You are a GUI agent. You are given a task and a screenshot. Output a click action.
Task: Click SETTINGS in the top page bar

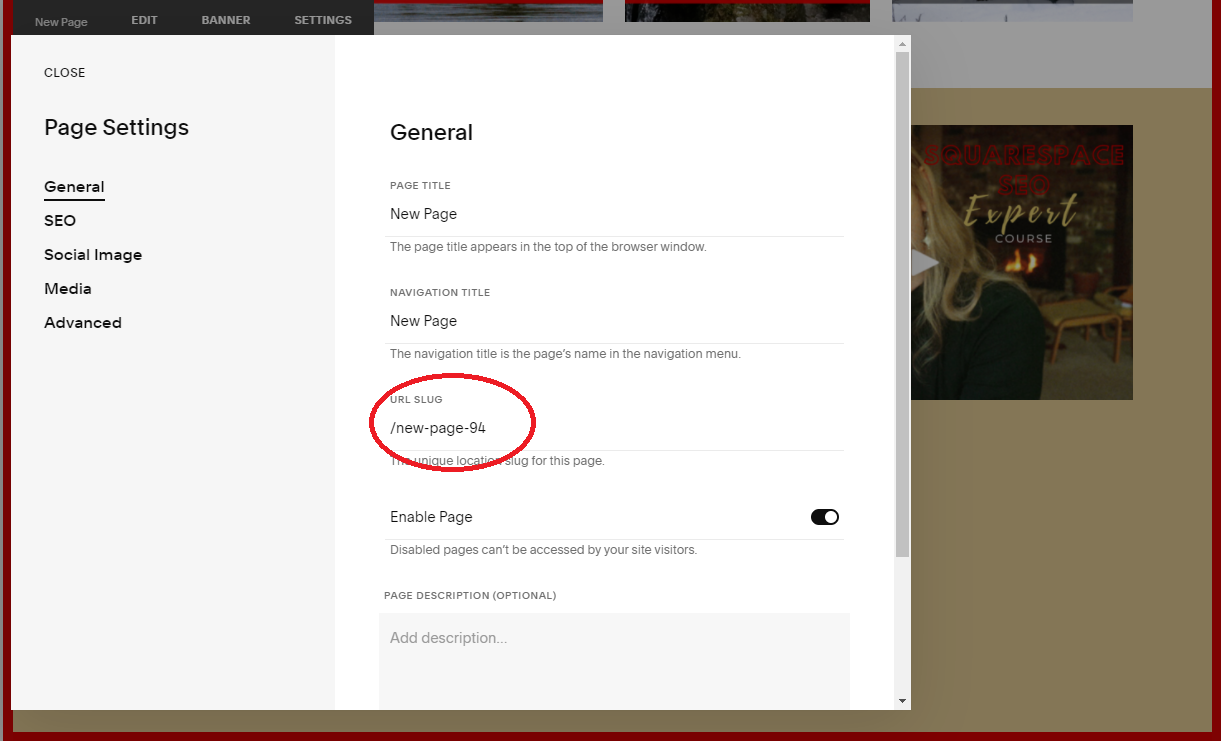coord(323,20)
